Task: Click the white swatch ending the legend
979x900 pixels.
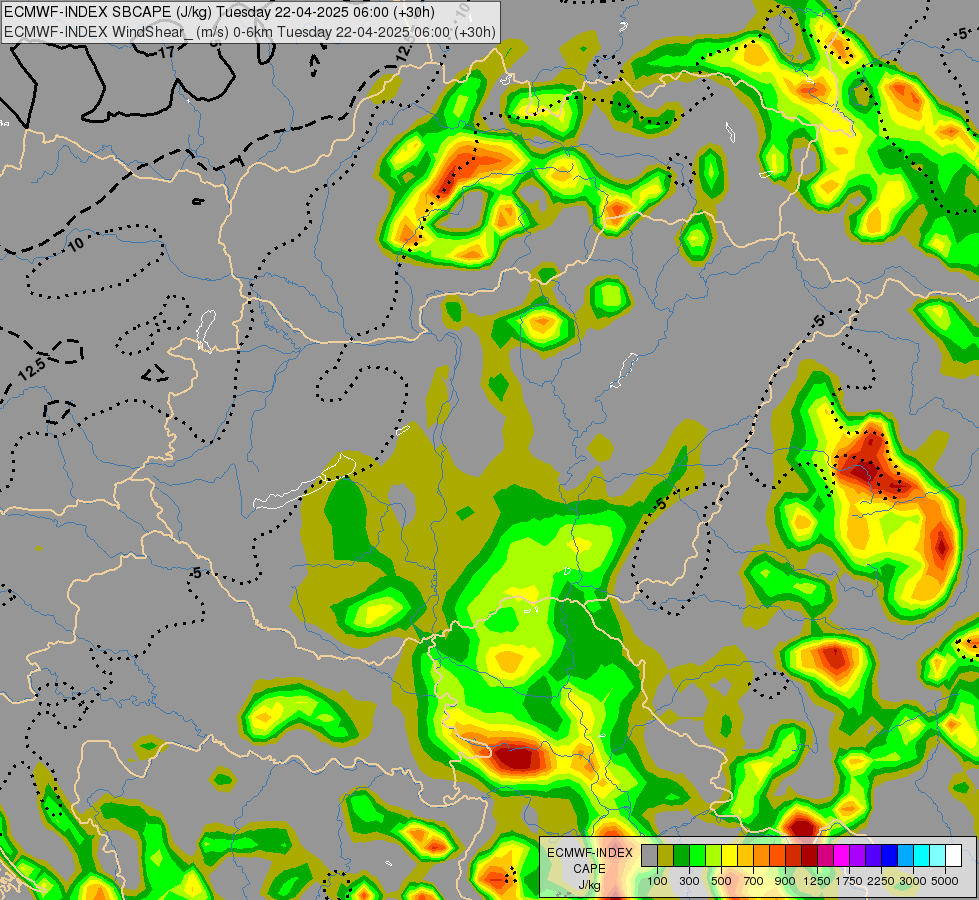Action: point(953,855)
